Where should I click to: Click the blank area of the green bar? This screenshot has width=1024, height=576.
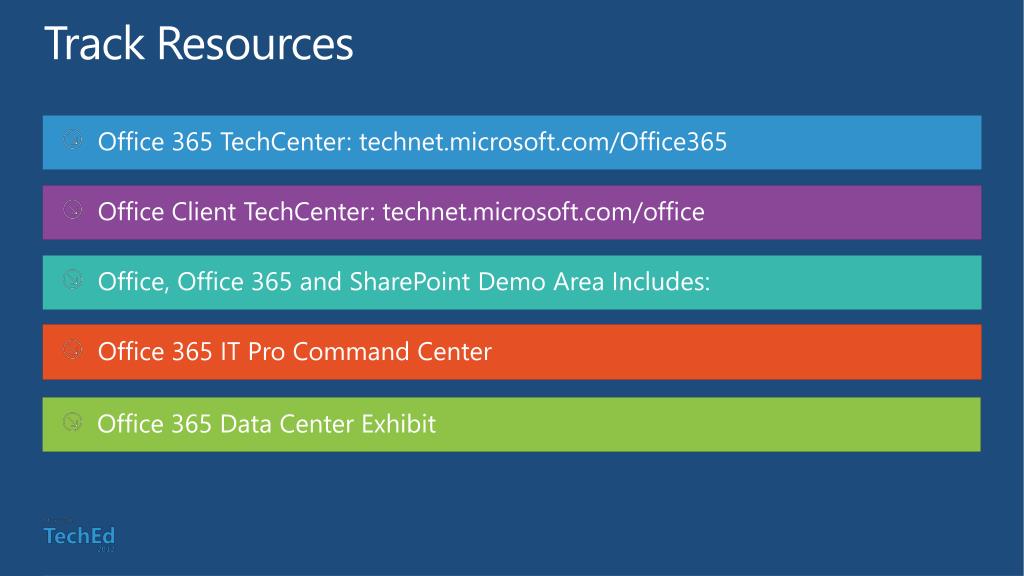[709, 424]
